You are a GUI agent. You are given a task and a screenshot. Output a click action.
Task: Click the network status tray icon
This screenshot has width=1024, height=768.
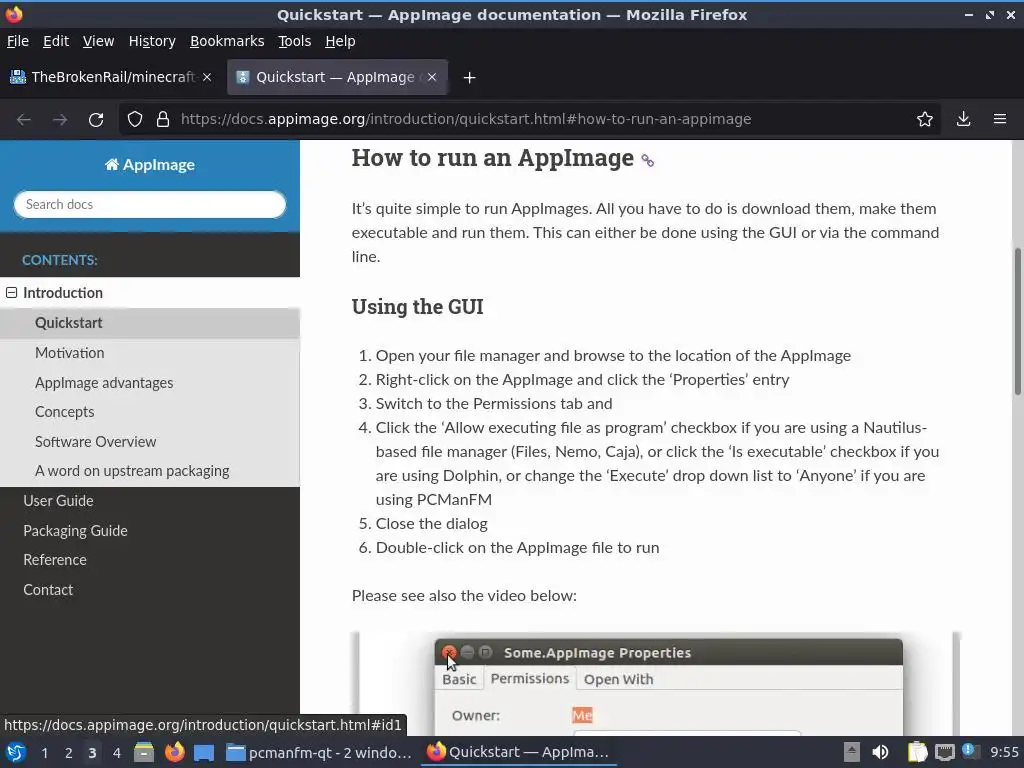pyautogui.click(x=944, y=753)
